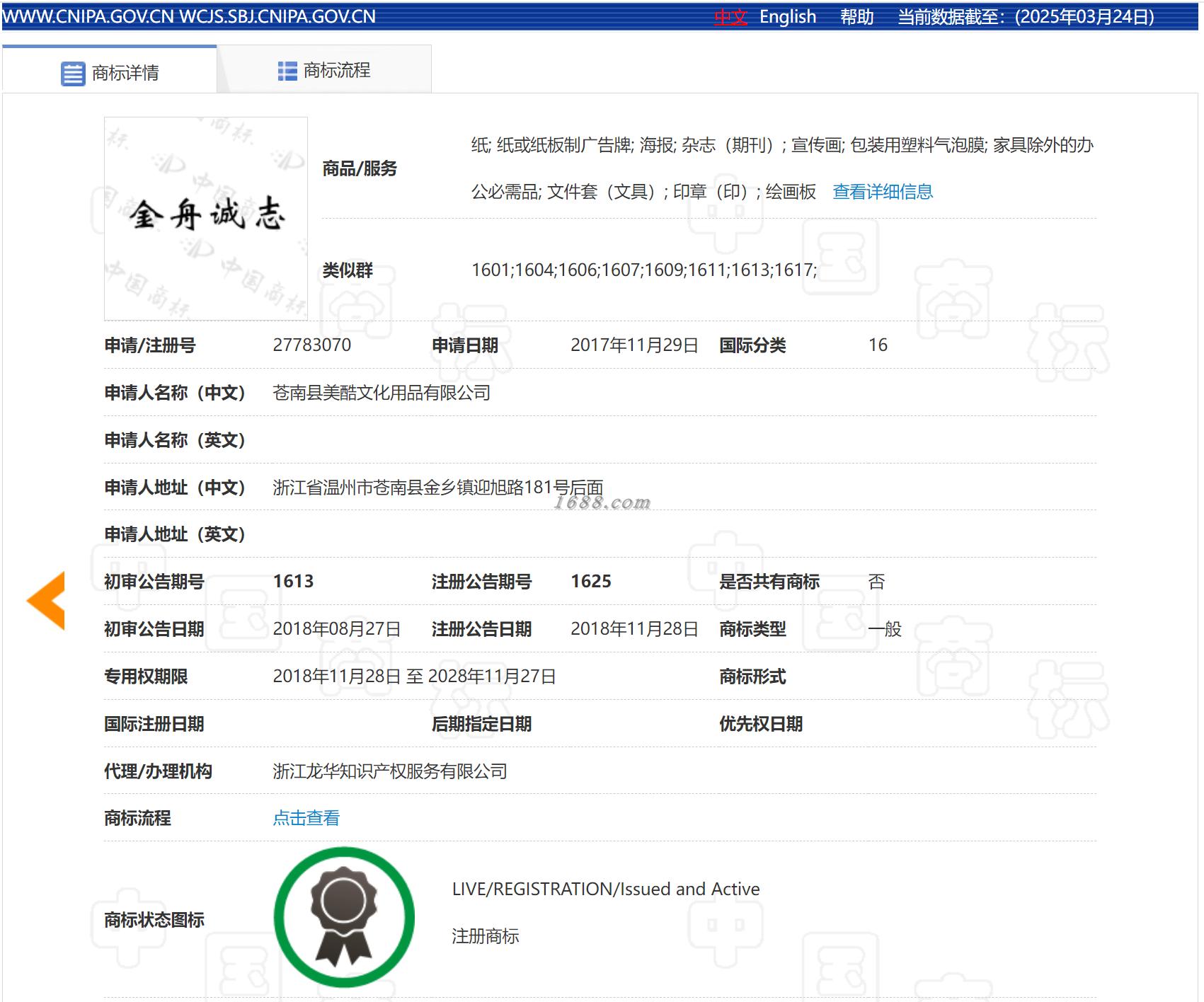1204x1002 pixels.
Task: Click the 商品/服务 field label
Action: pyautogui.click(x=360, y=168)
